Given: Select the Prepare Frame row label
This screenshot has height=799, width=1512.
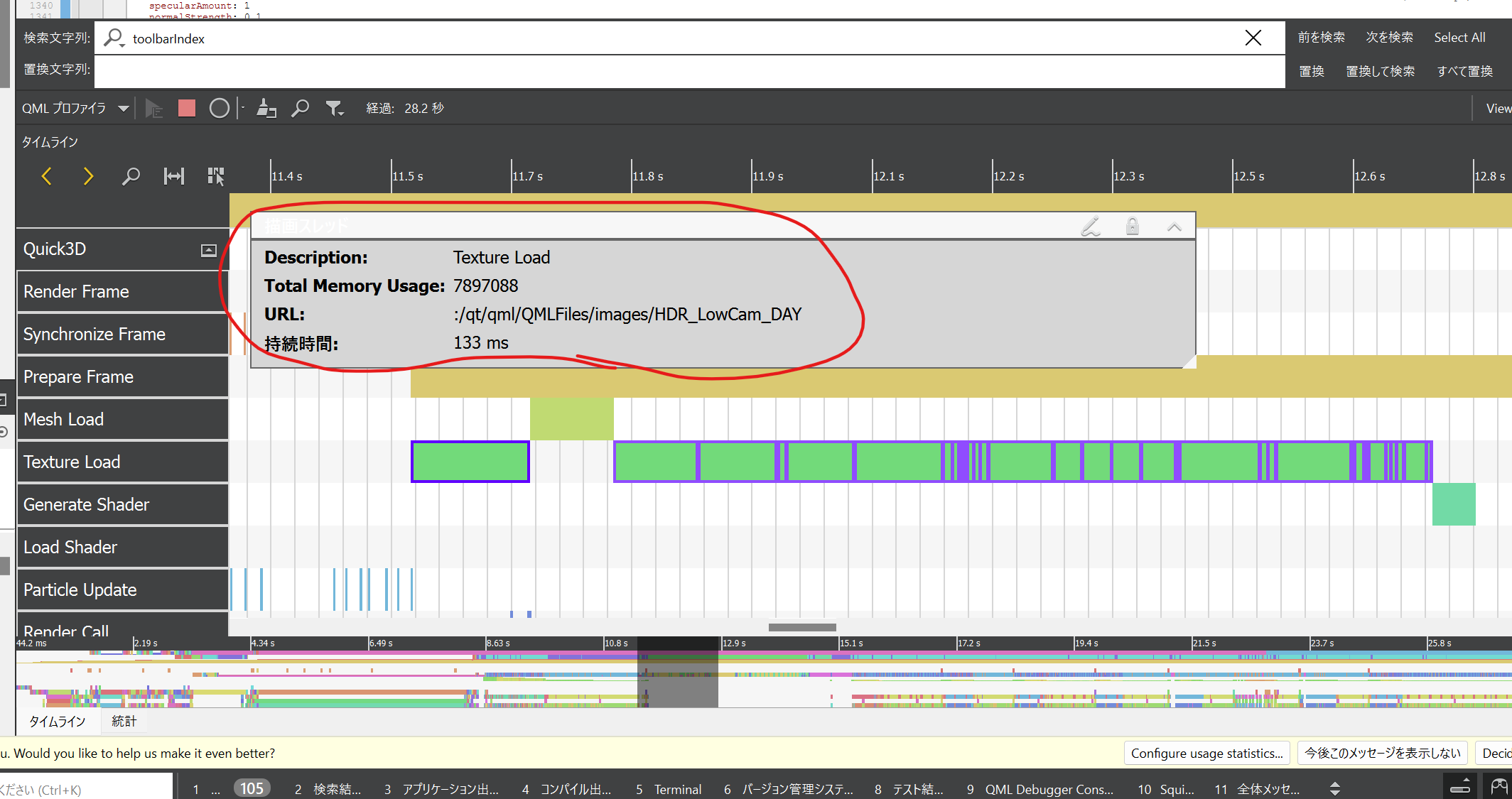Looking at the screenshot, I should (122, 376).
